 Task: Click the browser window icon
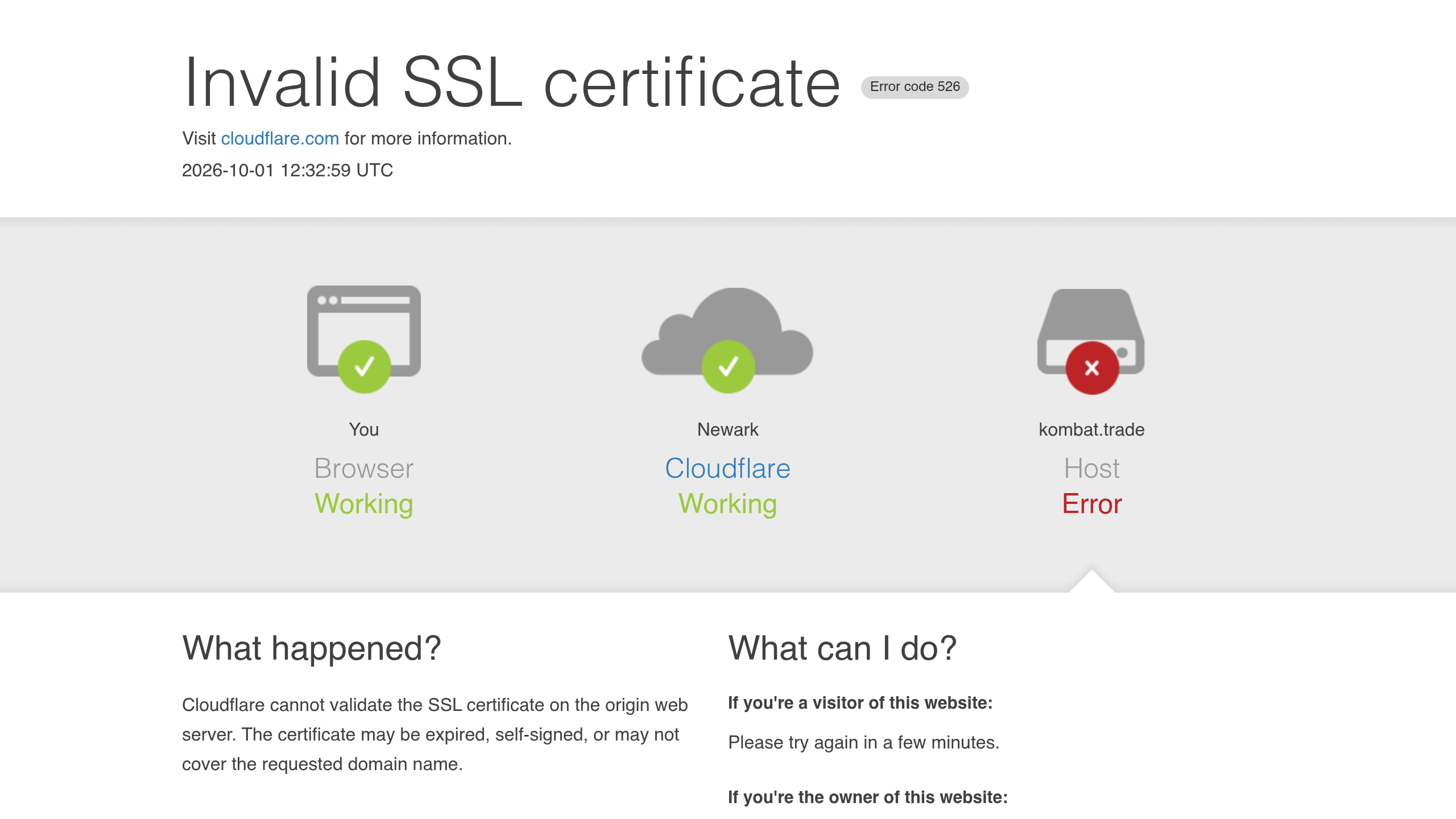(x=364, y=330)
